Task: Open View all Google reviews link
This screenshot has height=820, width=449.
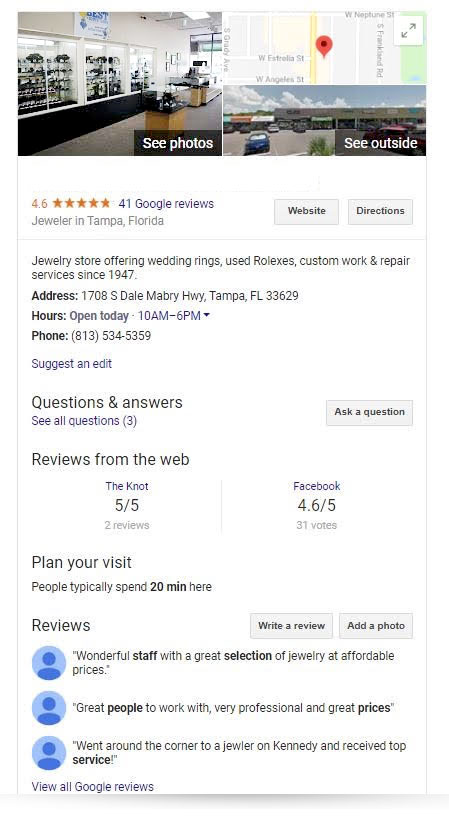Action: (x=93, y=787)
